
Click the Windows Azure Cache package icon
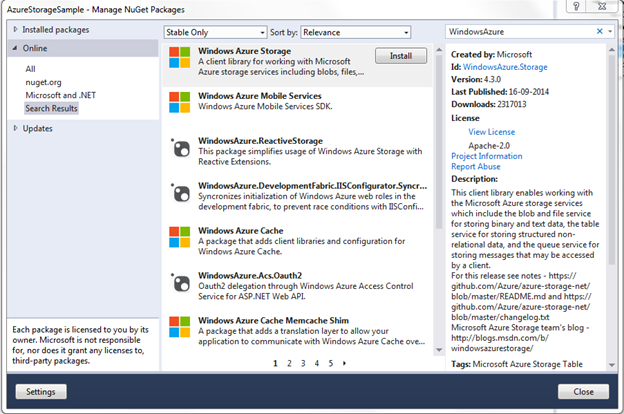[x=181, y=238]
